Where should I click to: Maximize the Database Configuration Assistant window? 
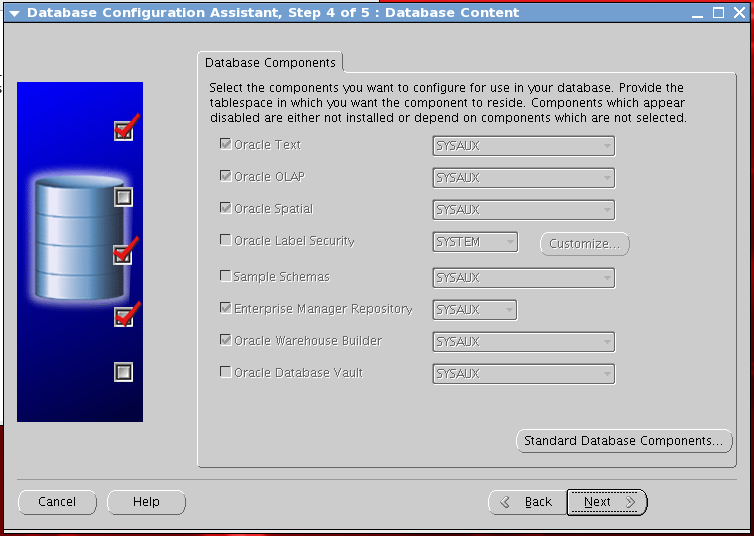point(718,12)
